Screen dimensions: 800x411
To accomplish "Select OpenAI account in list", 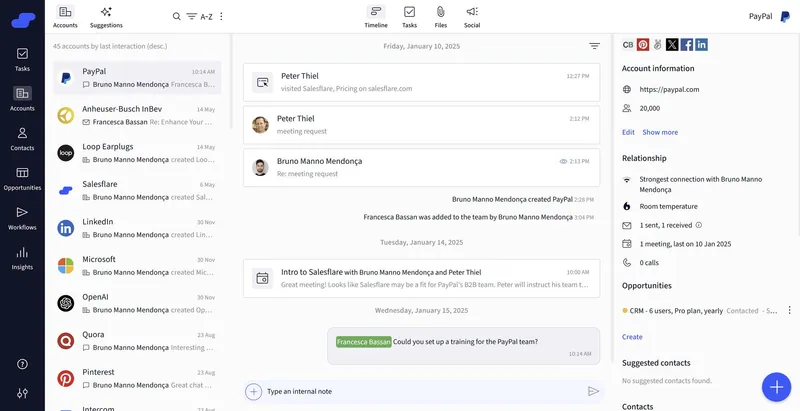I will point(137,303).
